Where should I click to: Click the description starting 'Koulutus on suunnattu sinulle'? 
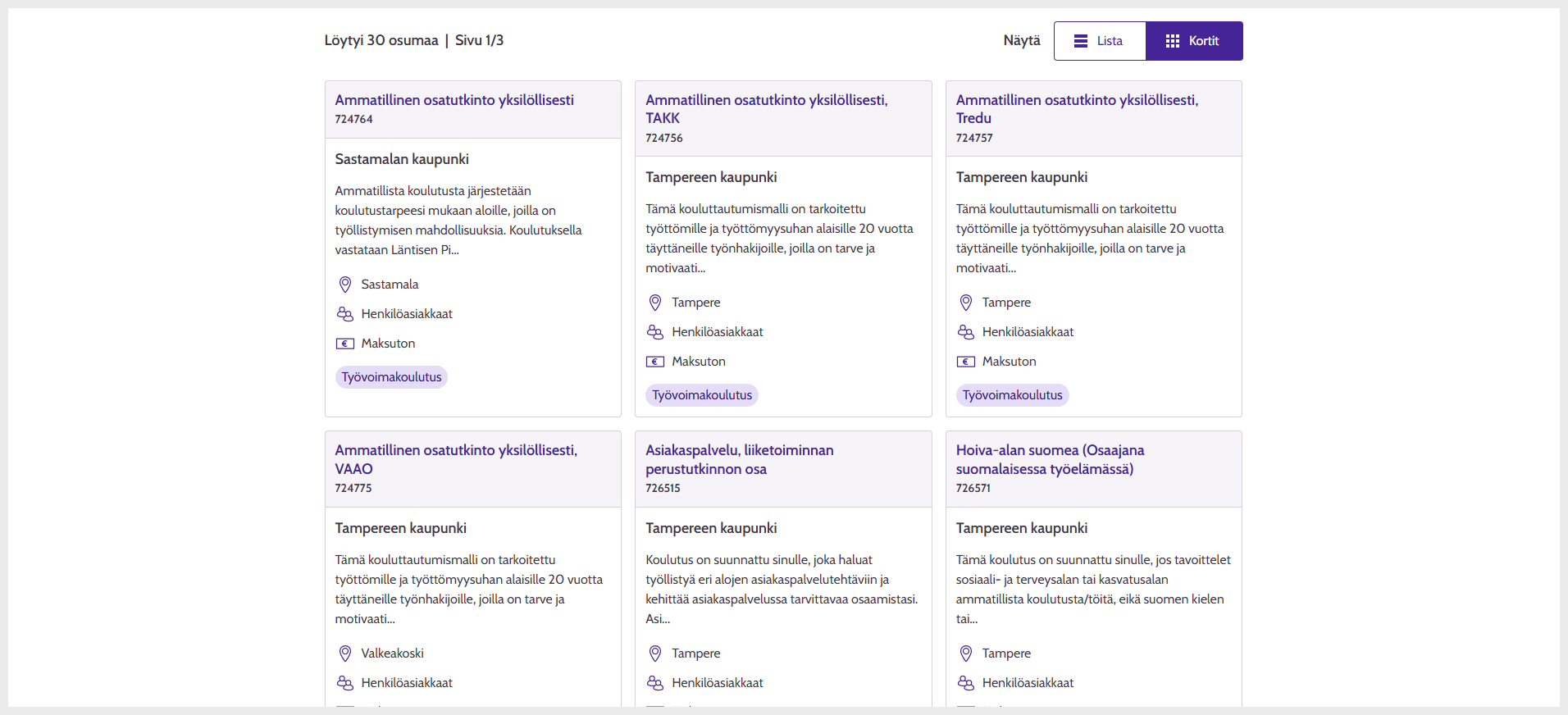coord(782,590)
